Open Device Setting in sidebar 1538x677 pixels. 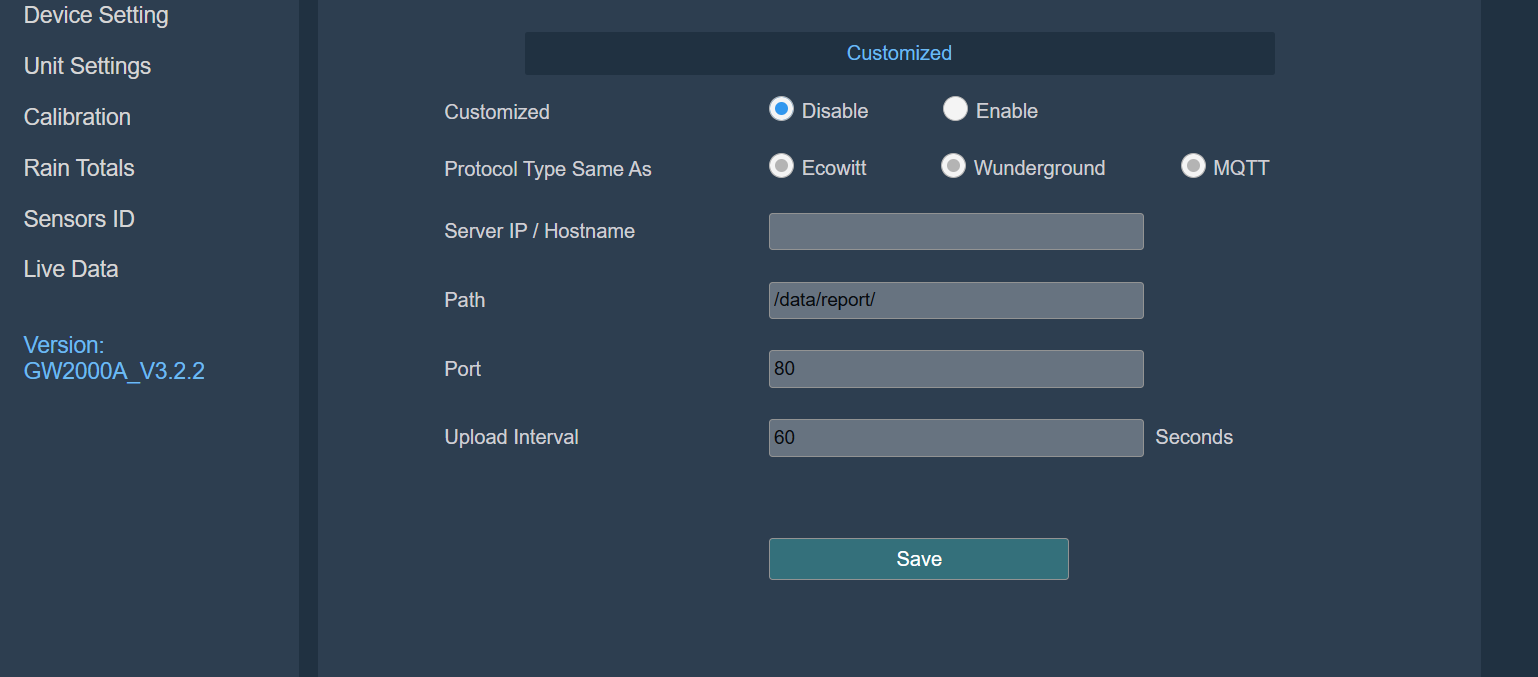point(96,15)
